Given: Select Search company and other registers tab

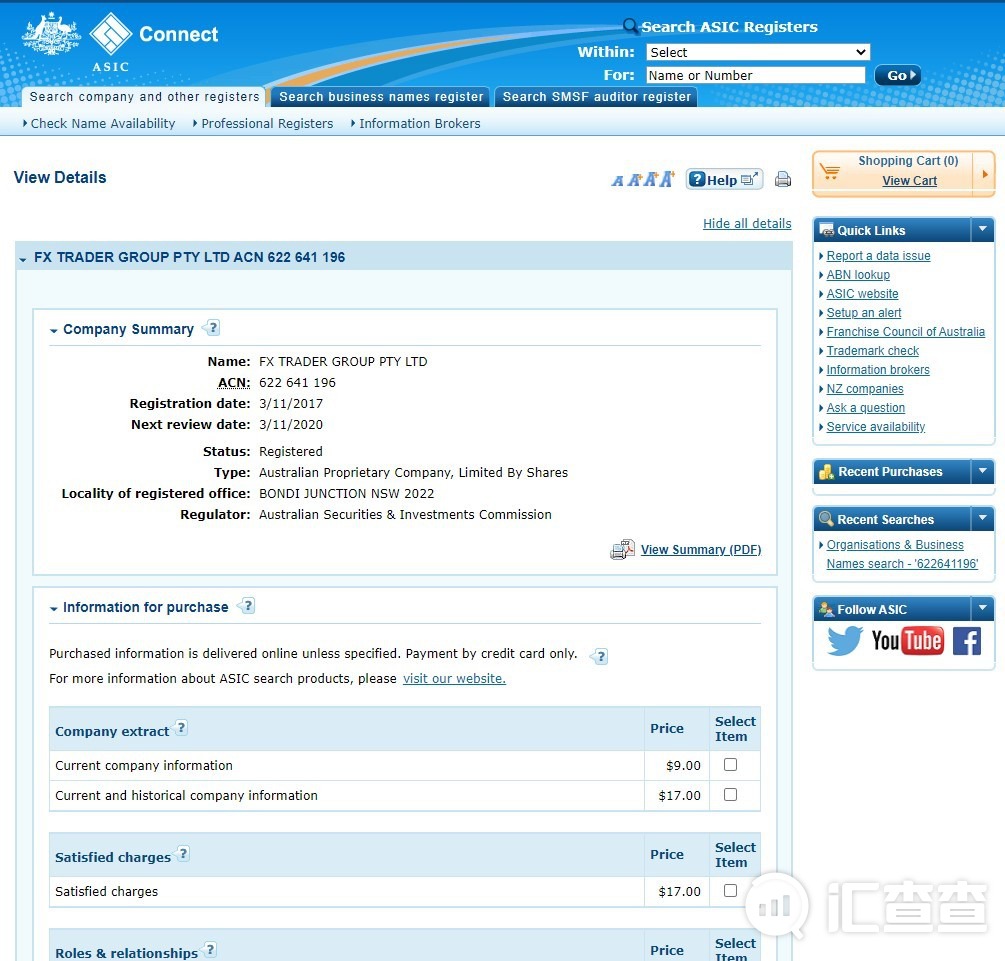Looking at the screenshot, I should tap(144, 97).
